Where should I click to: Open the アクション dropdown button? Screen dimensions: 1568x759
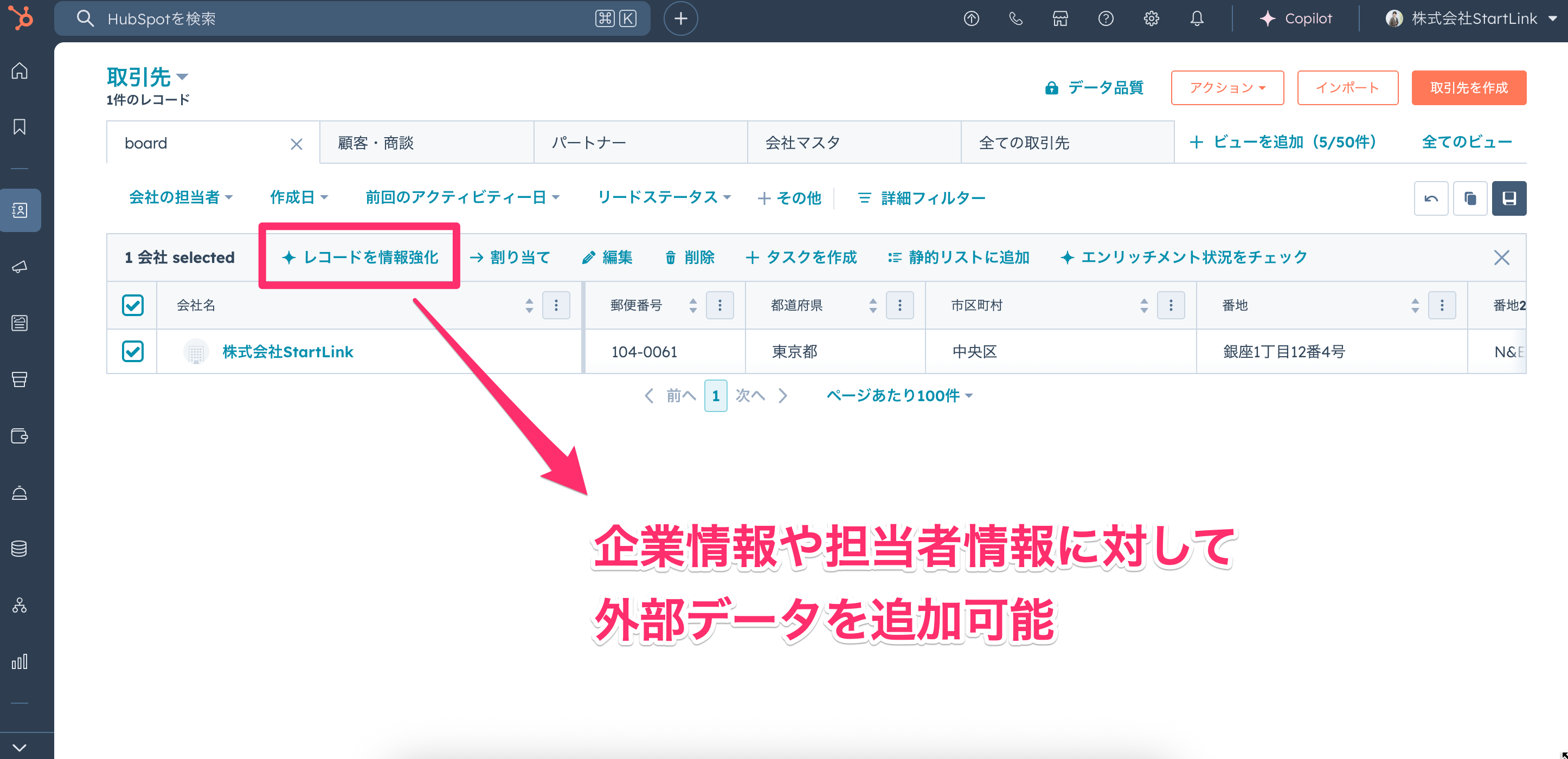[1226, 88]
